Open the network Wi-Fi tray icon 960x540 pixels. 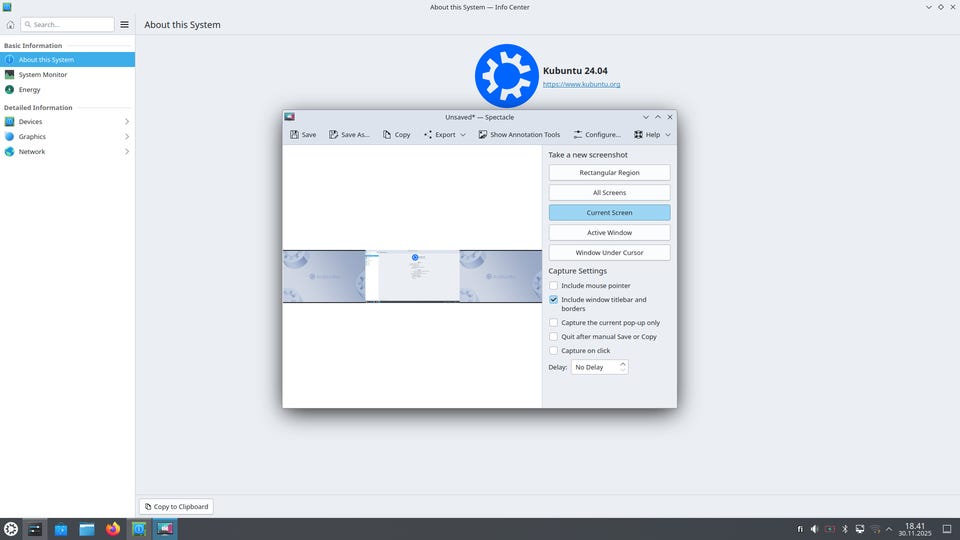[x=875, y=529]
